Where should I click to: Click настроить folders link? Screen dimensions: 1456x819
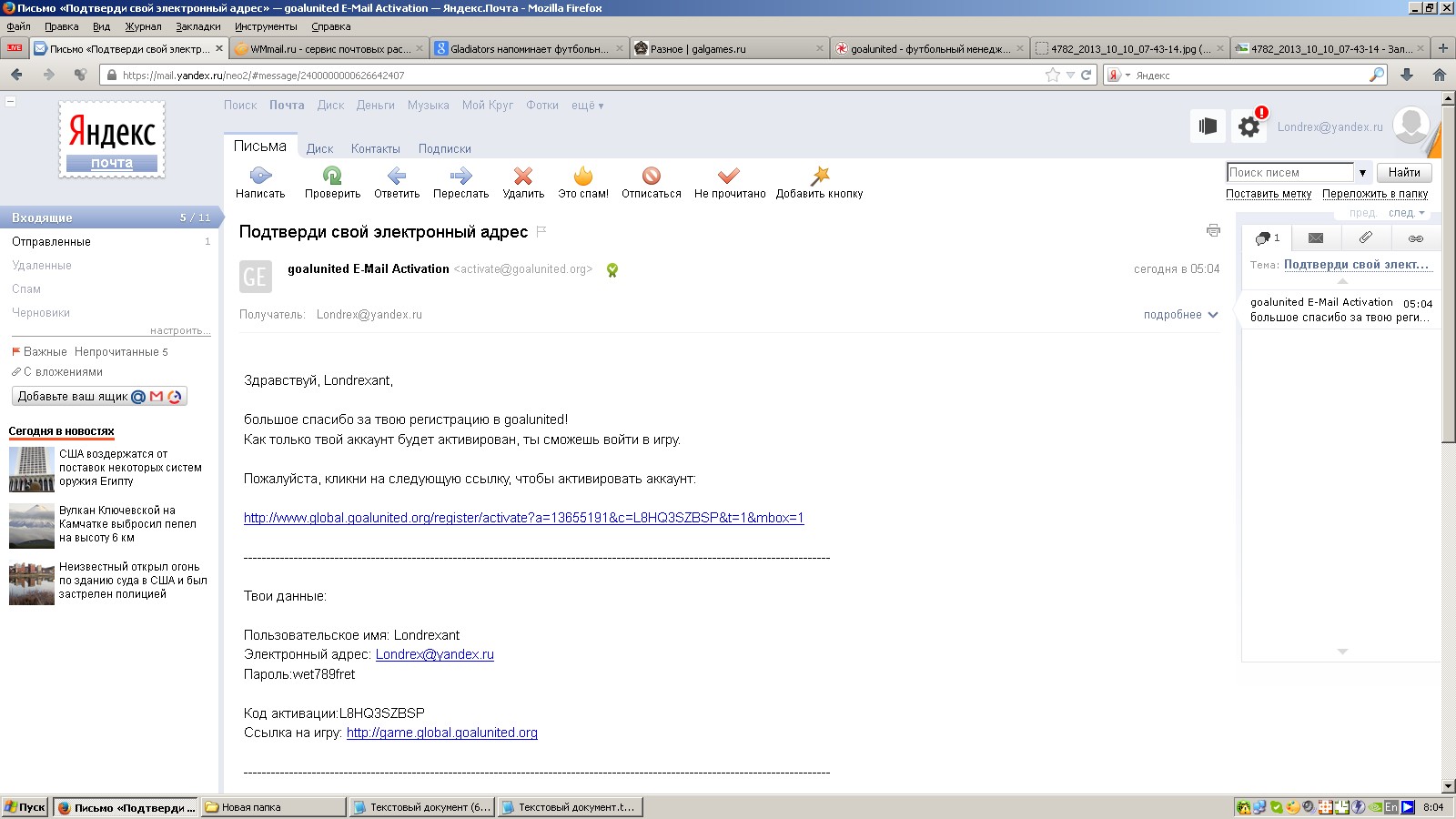180,330
